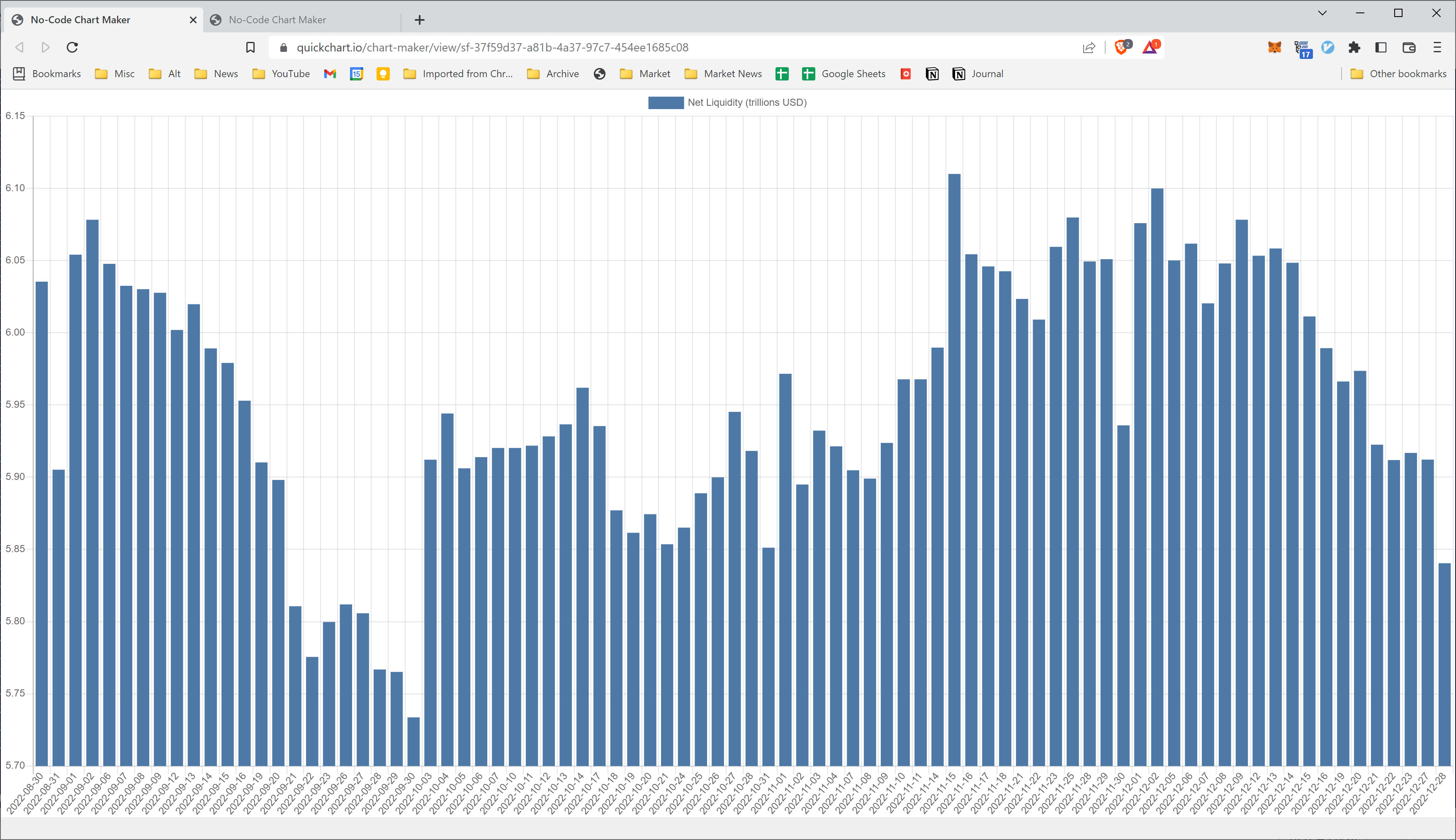Click the MetaMask fox extension icon

[x=1274, y=47]
